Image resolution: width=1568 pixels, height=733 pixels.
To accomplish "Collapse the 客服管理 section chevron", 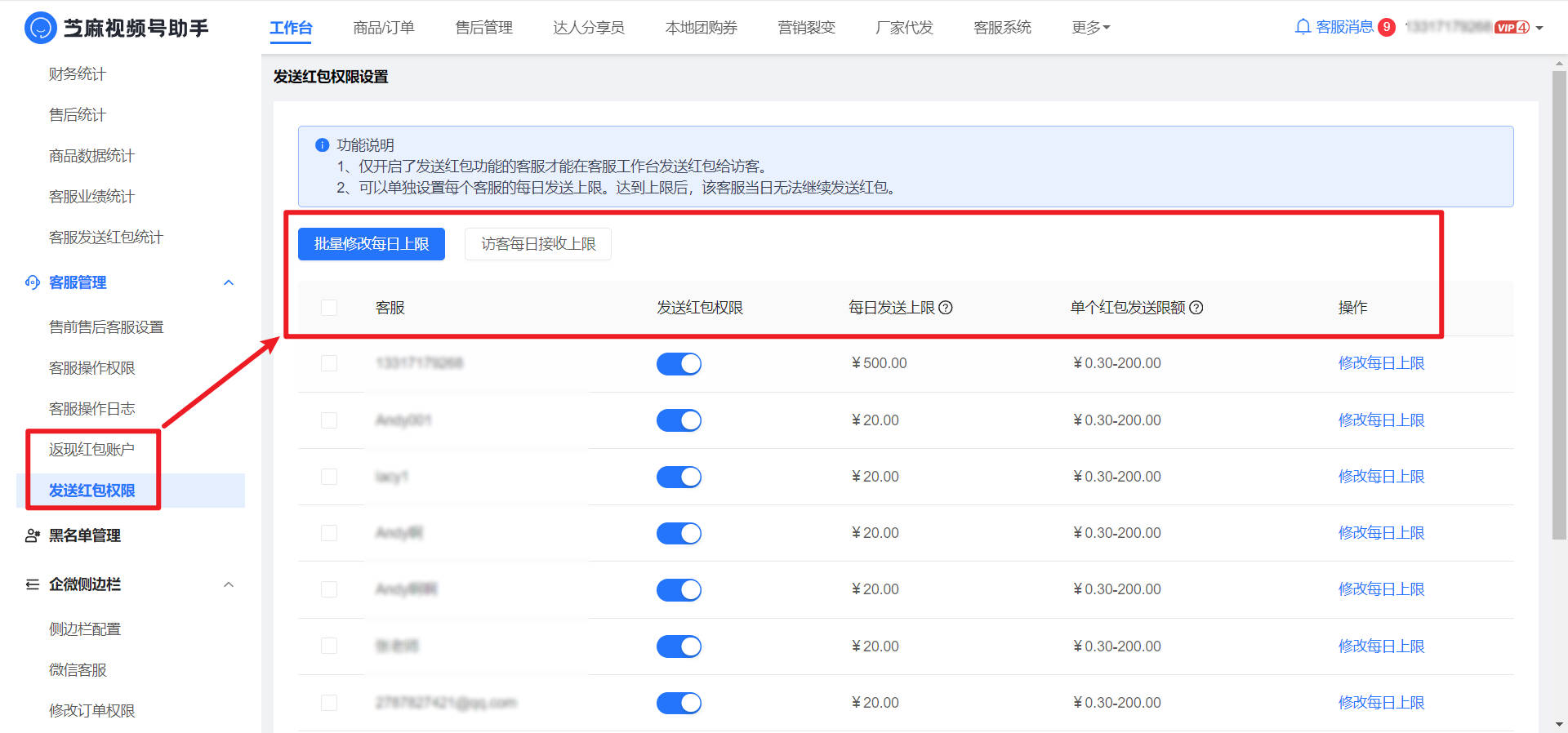I will click(x=229, y=282).
